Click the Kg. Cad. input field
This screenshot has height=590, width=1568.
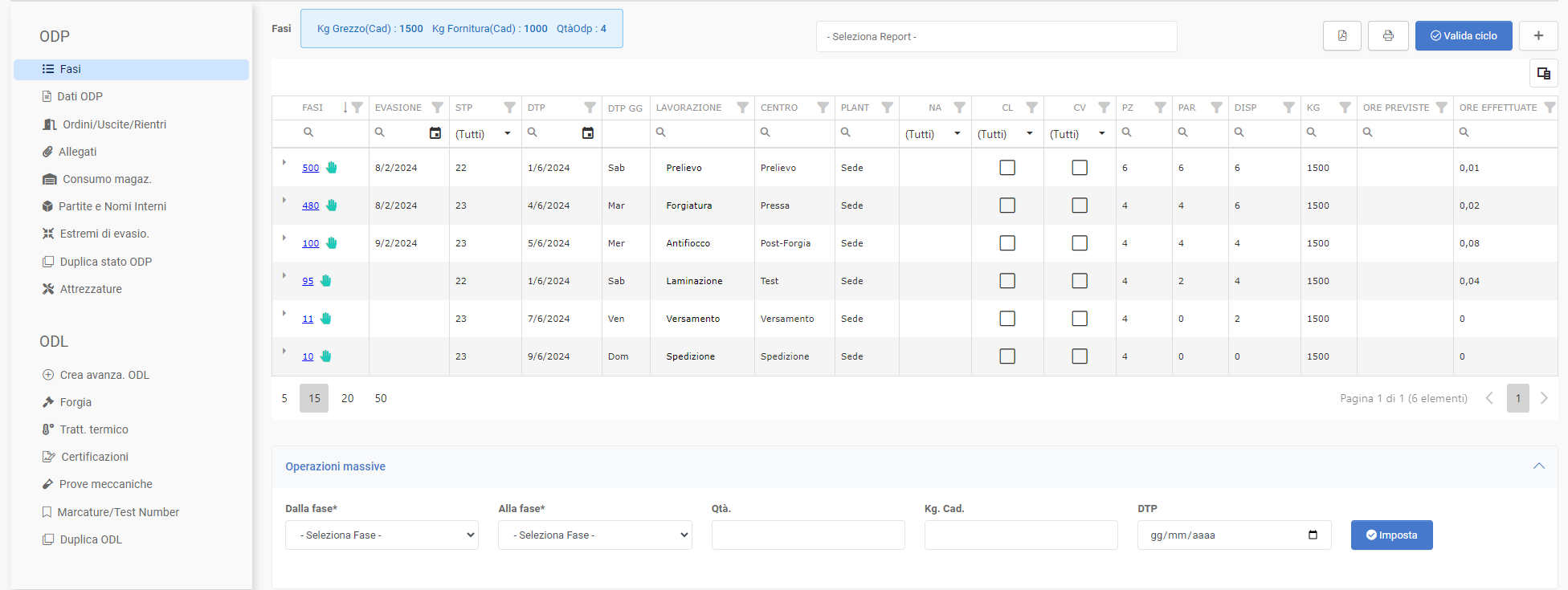pos(1021,535)
